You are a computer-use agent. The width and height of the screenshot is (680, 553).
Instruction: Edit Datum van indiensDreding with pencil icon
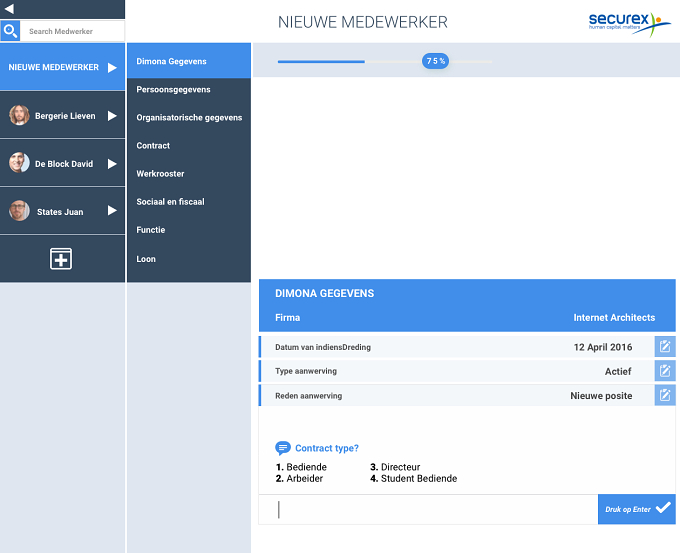665,347
